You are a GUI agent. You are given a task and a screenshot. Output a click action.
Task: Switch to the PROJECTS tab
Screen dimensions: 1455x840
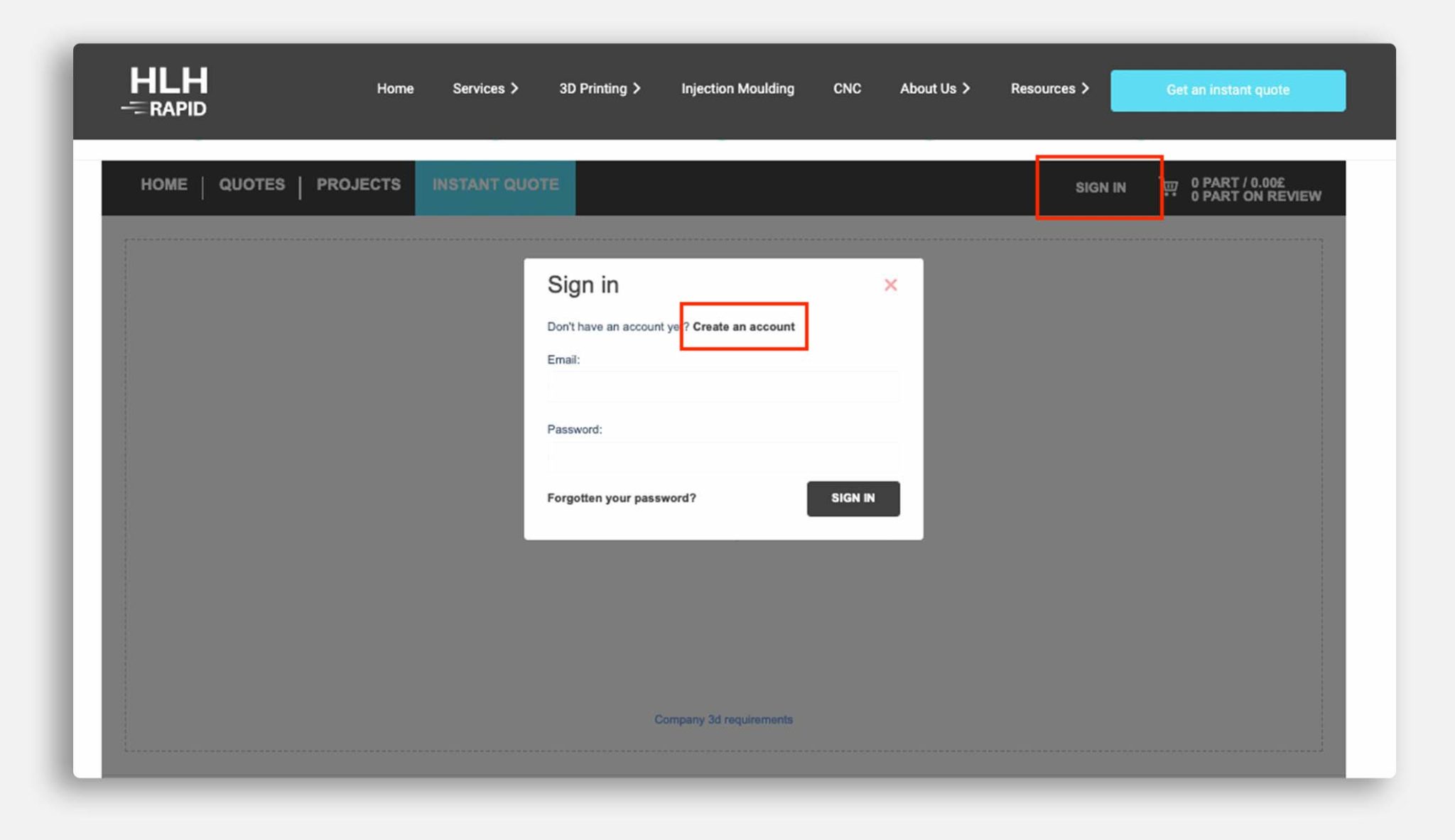coord(358,185)
